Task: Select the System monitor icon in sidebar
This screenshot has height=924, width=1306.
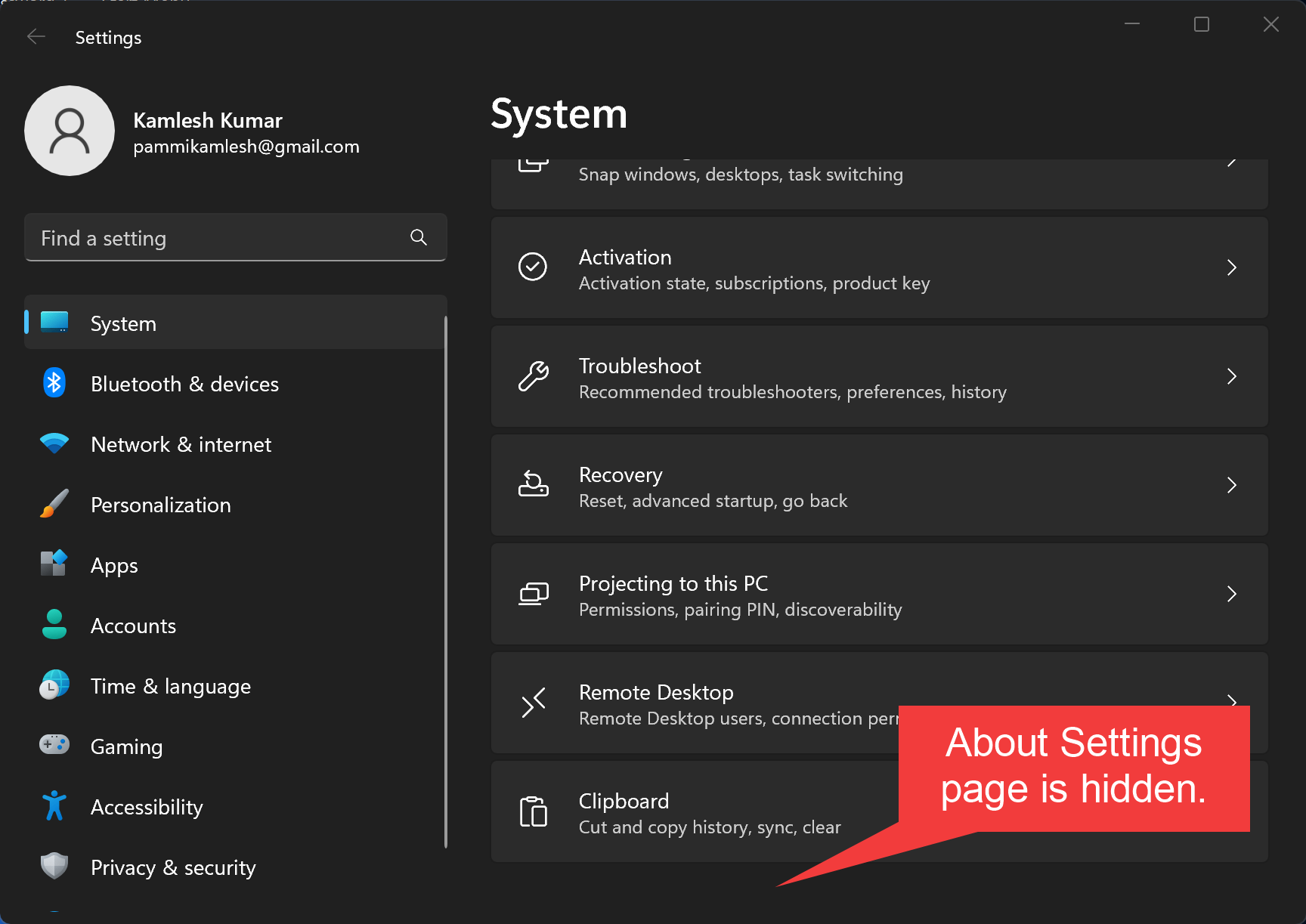Action: tap(54, 323)
